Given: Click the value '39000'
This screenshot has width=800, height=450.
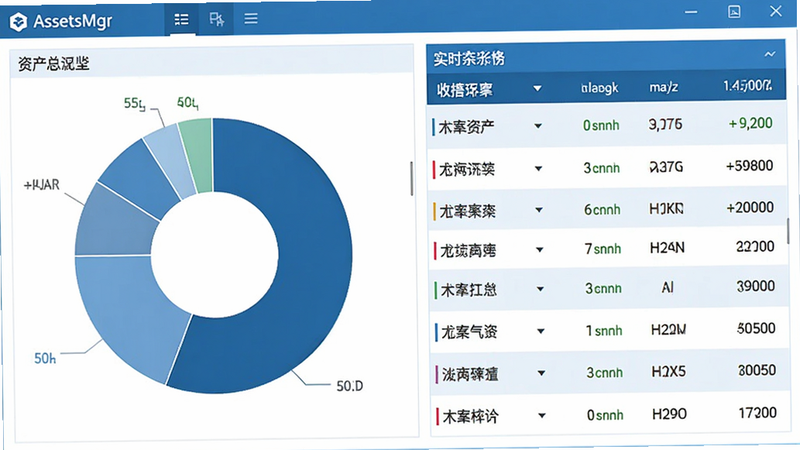Looking at the screenshot, I should pyautogui.click(x=756, y=286).
